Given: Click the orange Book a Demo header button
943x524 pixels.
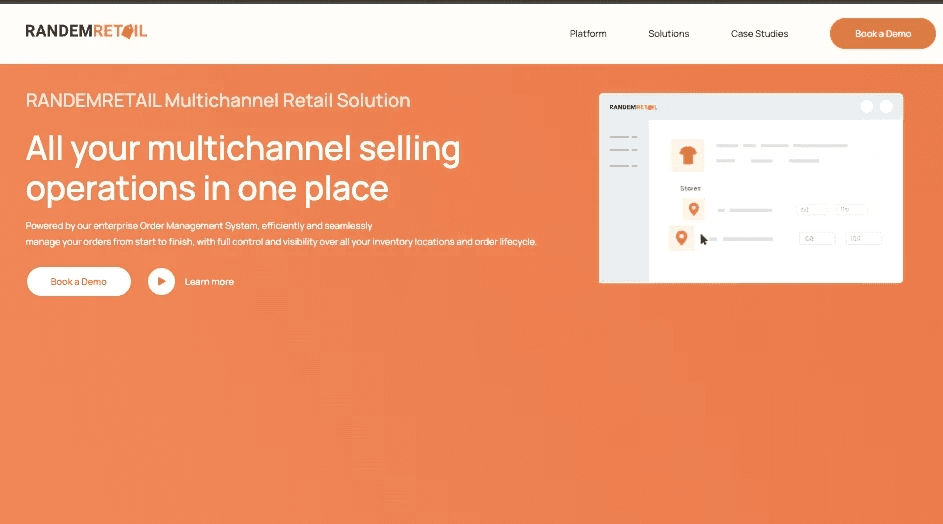Looking at the screenshot, I should pos(882,34).
